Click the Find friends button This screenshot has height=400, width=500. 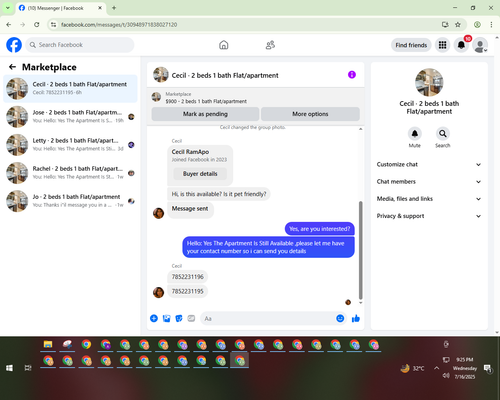click(x=411, y=45)
